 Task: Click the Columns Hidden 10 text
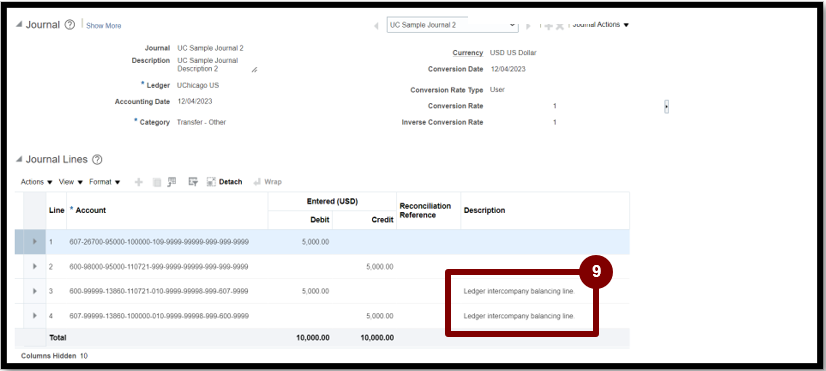pos(54,356)
